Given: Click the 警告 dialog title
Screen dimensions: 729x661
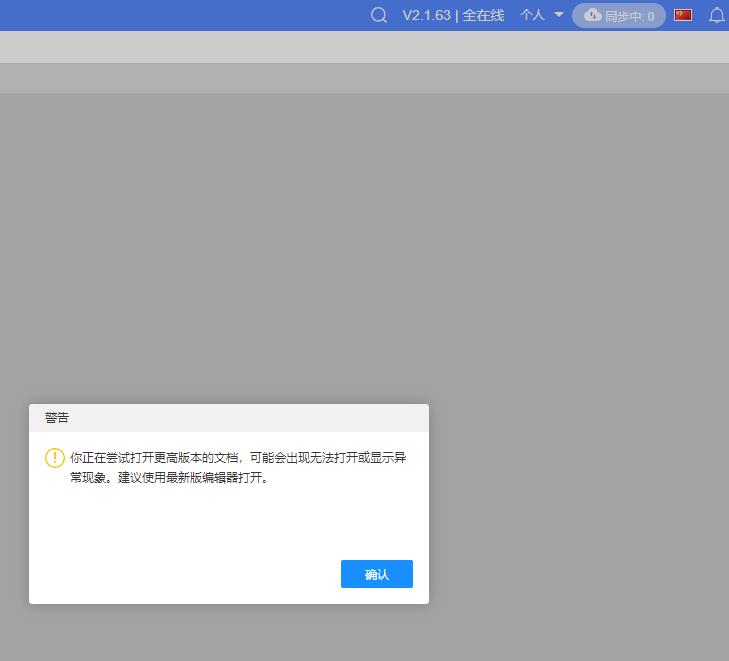Looking at the screenshot, I should (57, 418).
